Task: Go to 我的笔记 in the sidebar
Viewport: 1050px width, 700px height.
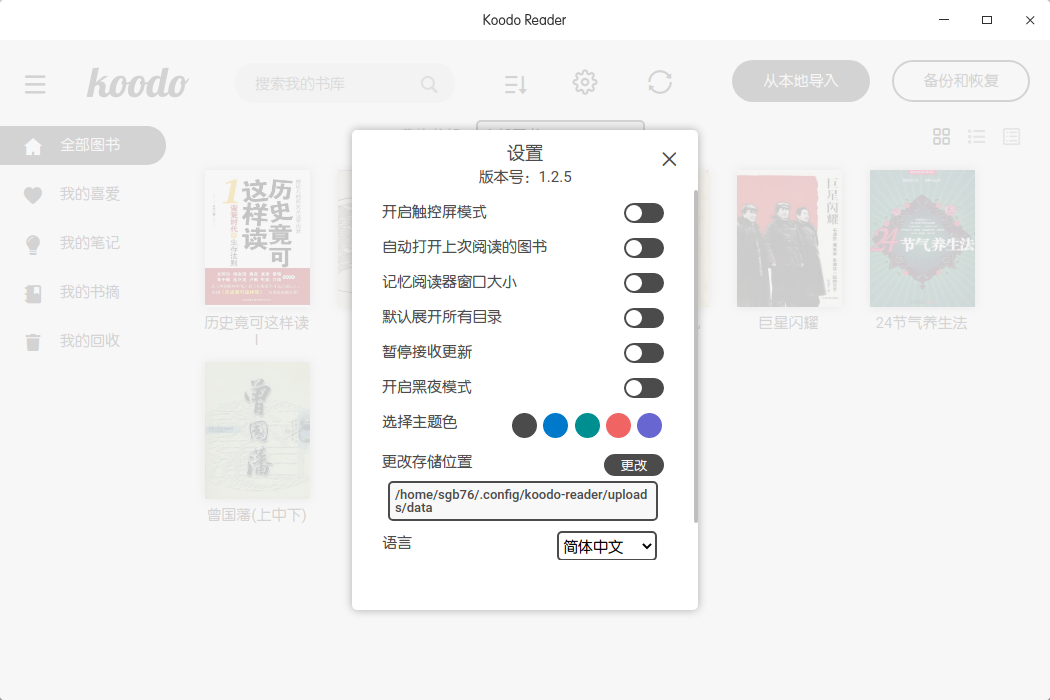Action: point(89,243)
